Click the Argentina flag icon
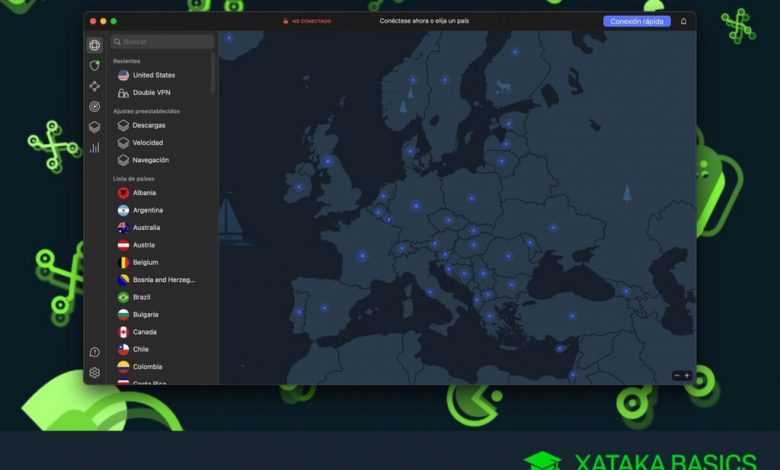The width and height of the screenshot is (780, 470). [123, 210]
